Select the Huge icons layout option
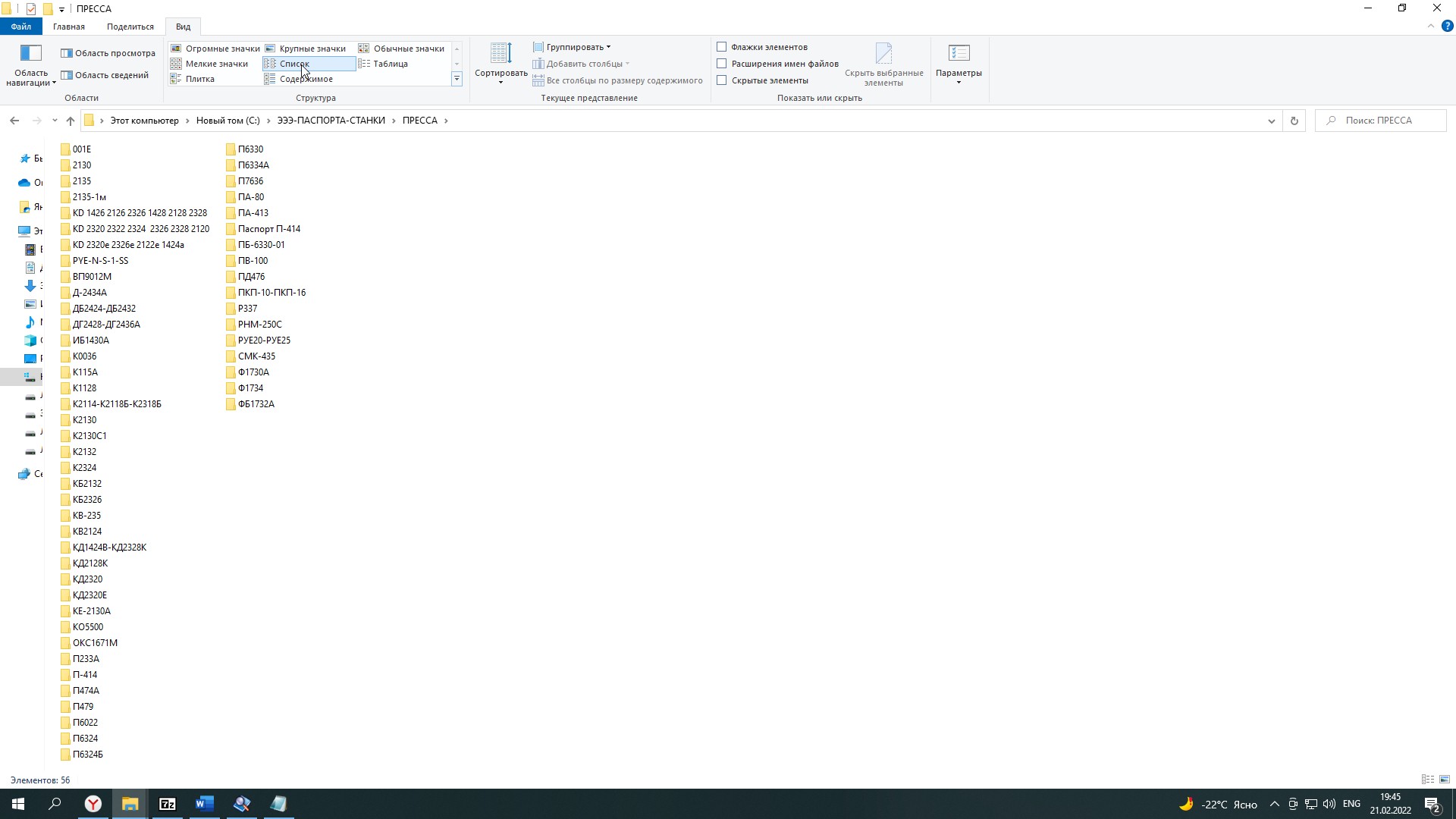Screen dimensions: 1456x819 tap(221, 49)
